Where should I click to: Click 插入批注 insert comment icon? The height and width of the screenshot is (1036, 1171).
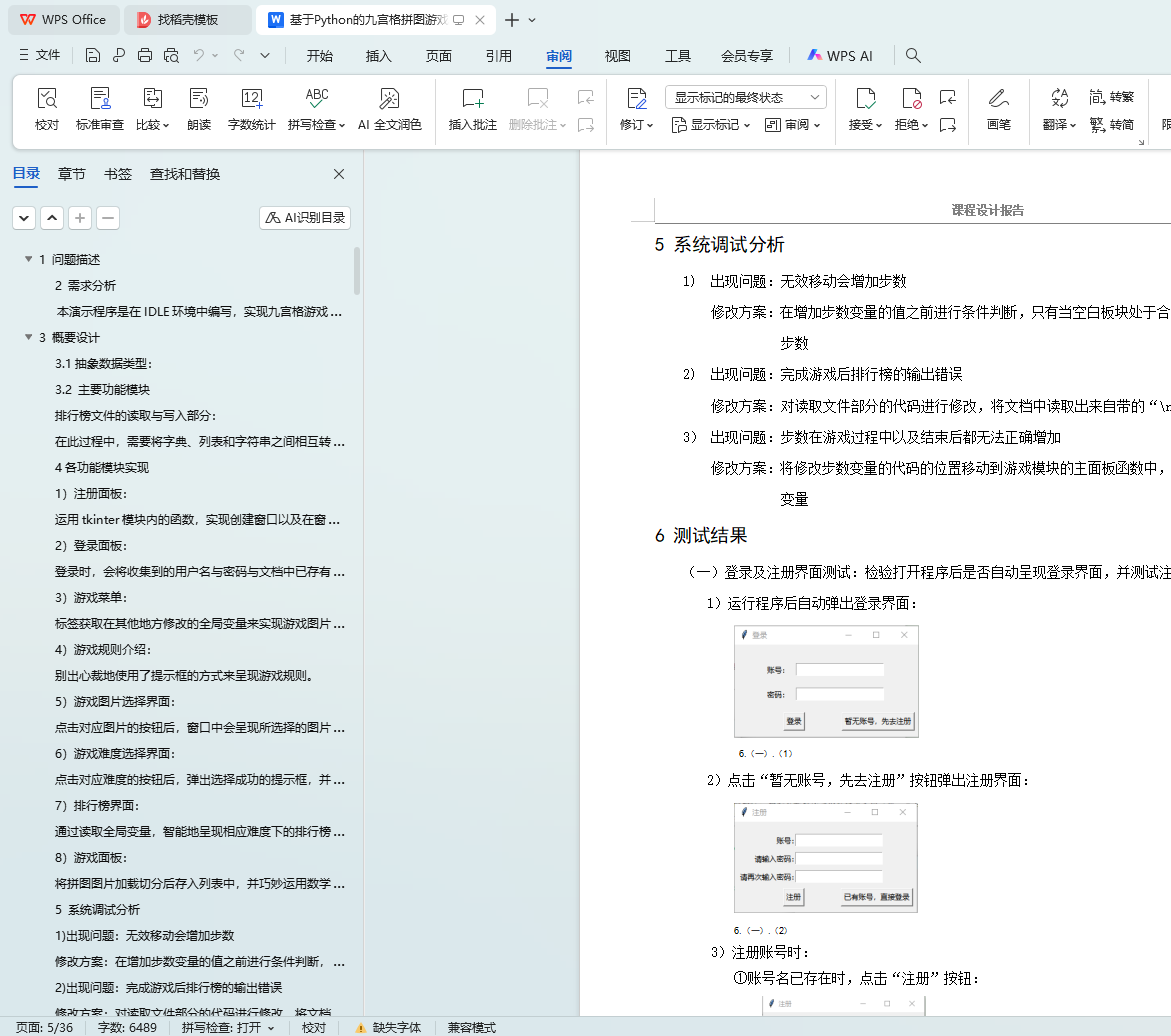coord(472,99)
